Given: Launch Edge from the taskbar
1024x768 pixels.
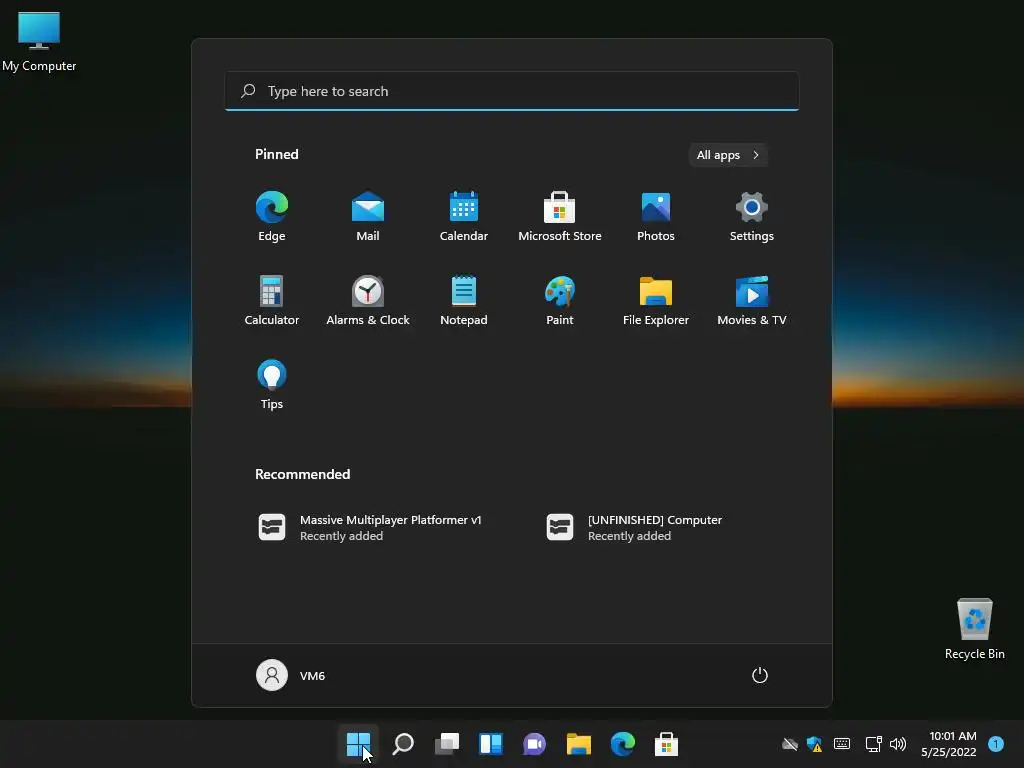Looking at the screenshot, I should [622, 744].
